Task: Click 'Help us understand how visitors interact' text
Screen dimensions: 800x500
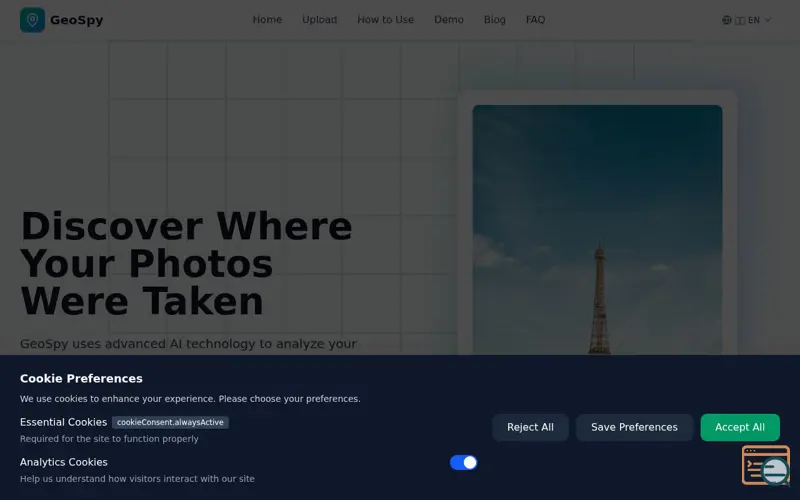Action: (x=137, y=479)
